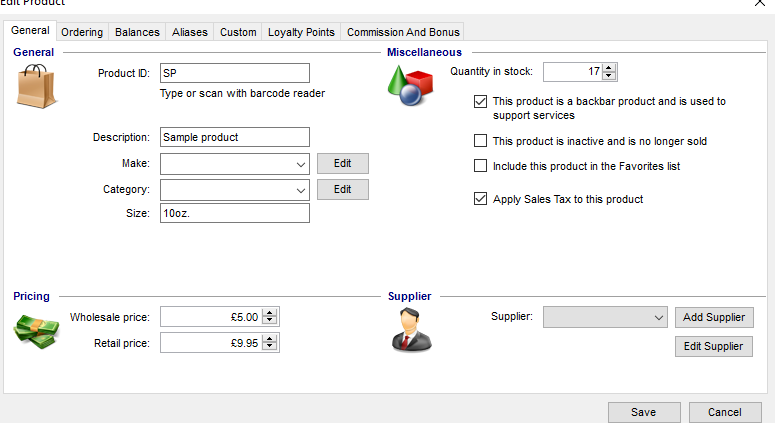Click the cash stack Pricing icon
This screenshot has width=775, height=423.
(x=36, y=332)
